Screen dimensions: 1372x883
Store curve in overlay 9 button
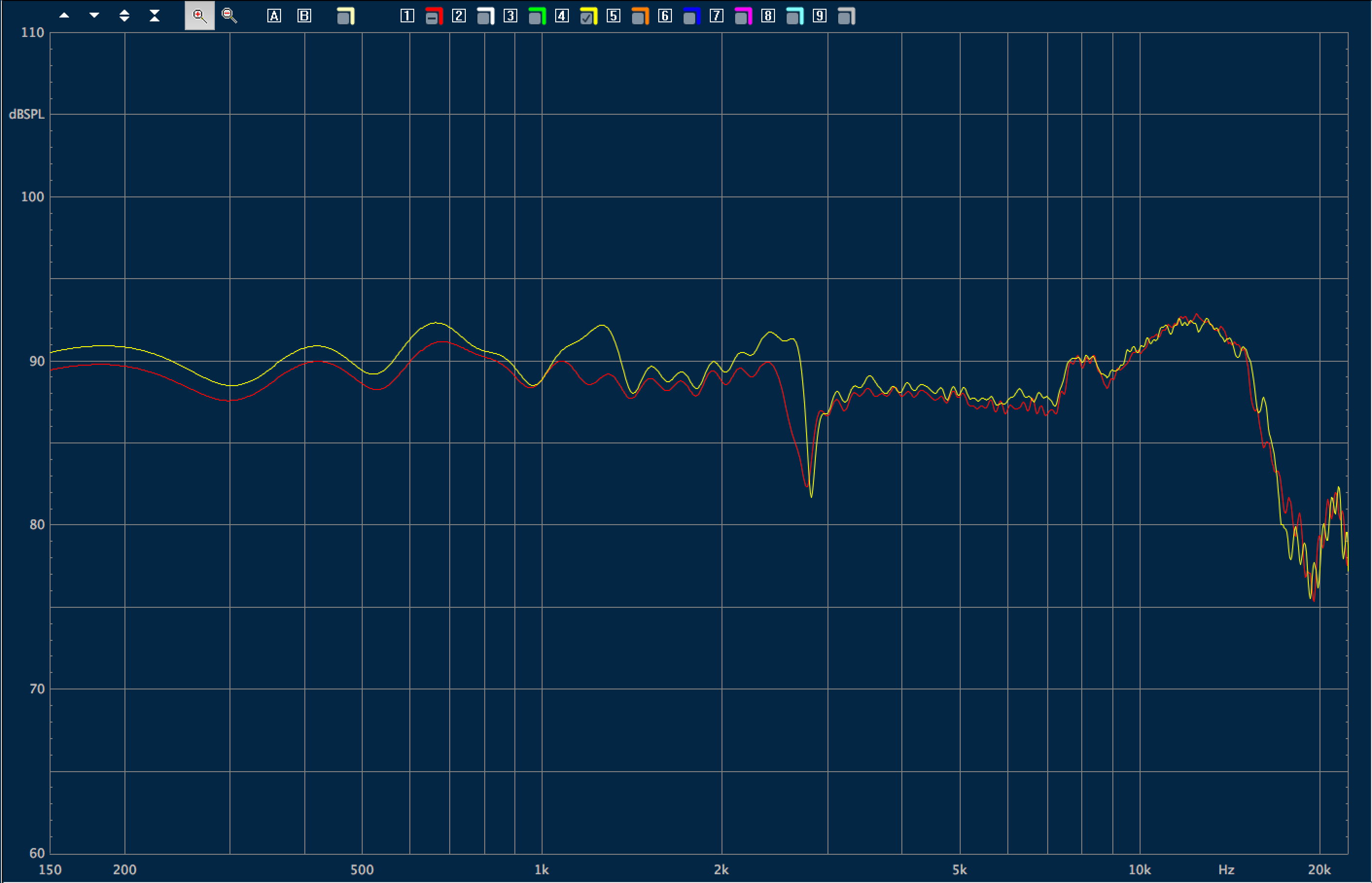(820, 16)
